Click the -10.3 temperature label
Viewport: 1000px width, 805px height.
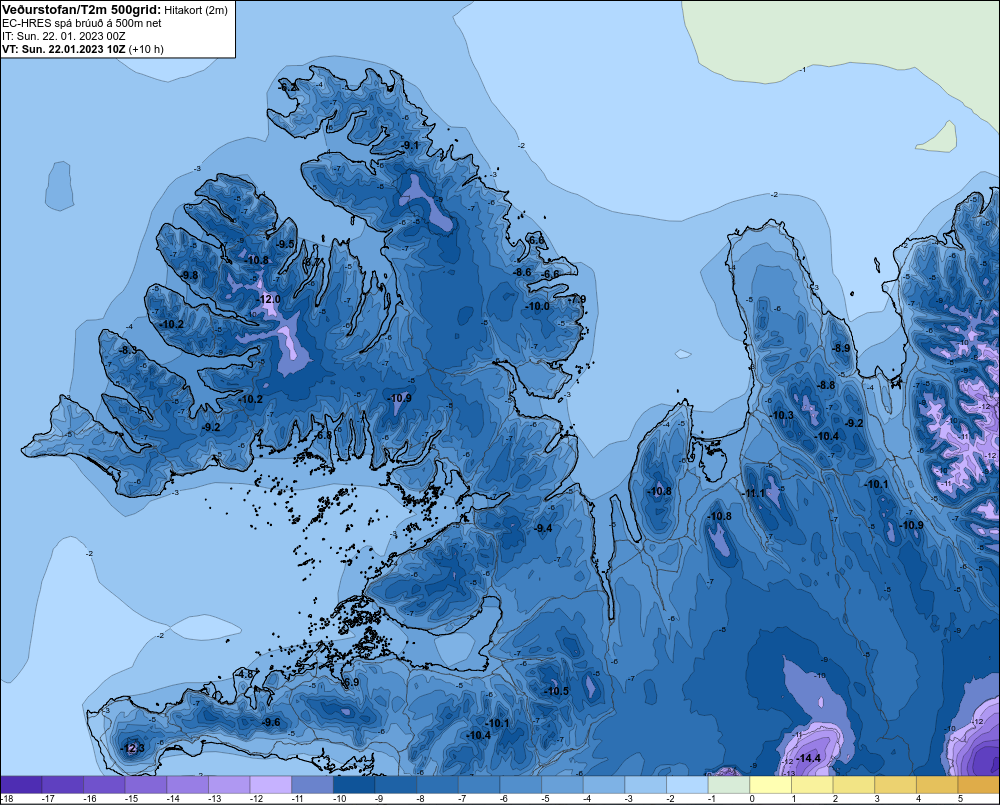(783, 415)
